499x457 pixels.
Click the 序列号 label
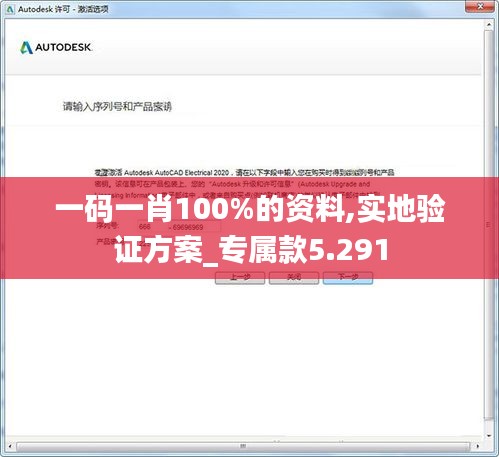click(107, 226)
